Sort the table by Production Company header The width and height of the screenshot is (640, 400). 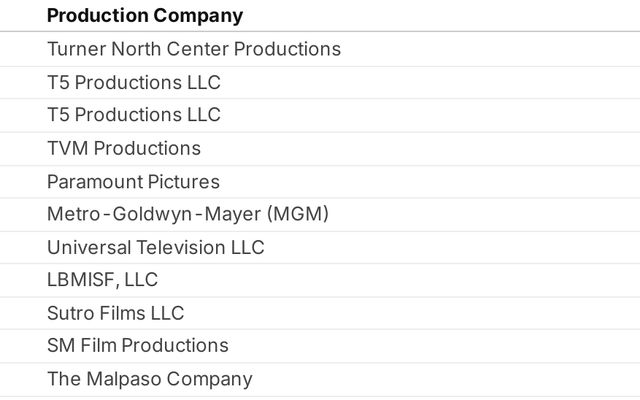tap(144, 16)
